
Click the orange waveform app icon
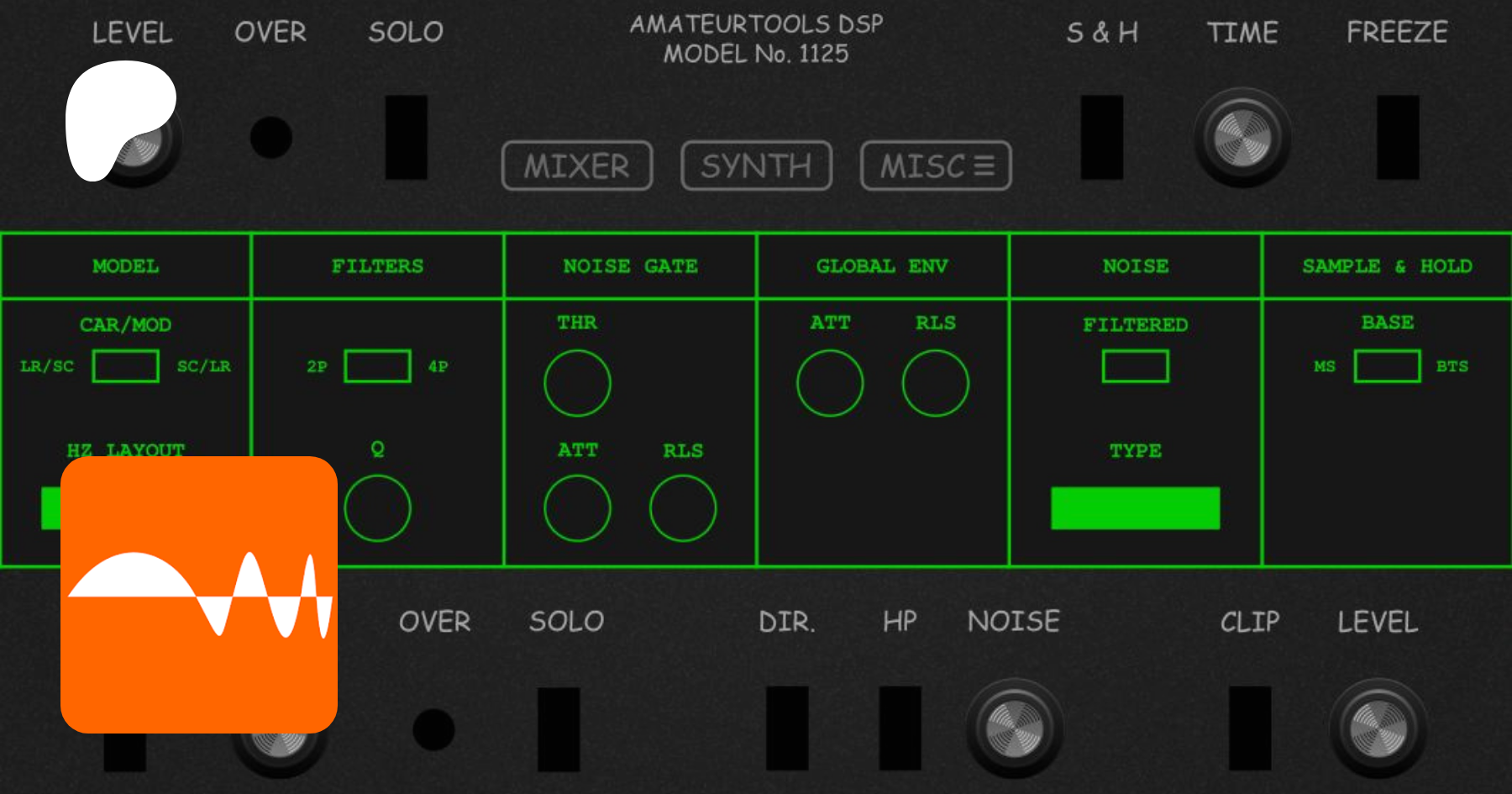coord(199,595)
